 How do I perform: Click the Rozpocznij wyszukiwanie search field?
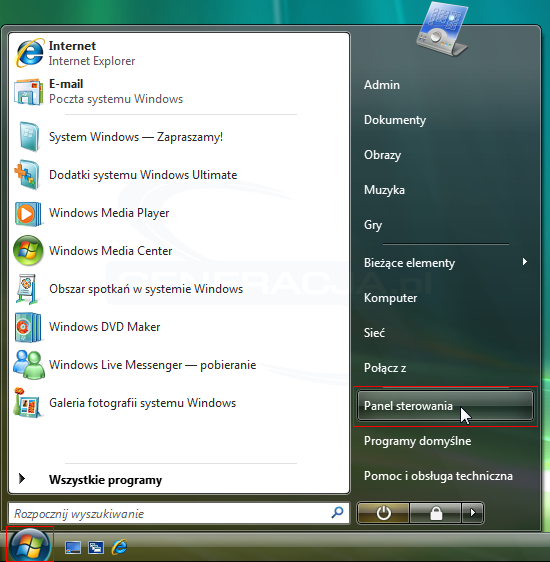tap(178, 513)
